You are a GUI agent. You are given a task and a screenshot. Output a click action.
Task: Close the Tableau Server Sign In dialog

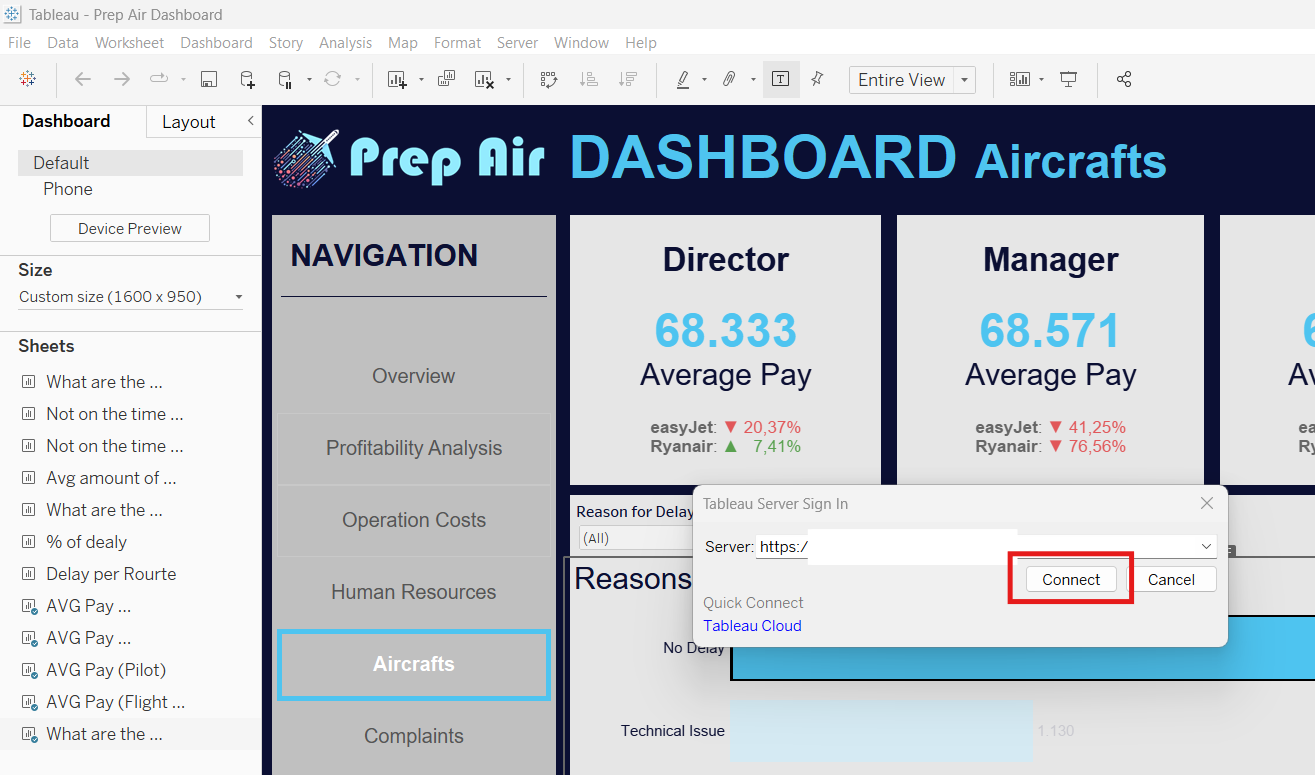[1207, 503]
